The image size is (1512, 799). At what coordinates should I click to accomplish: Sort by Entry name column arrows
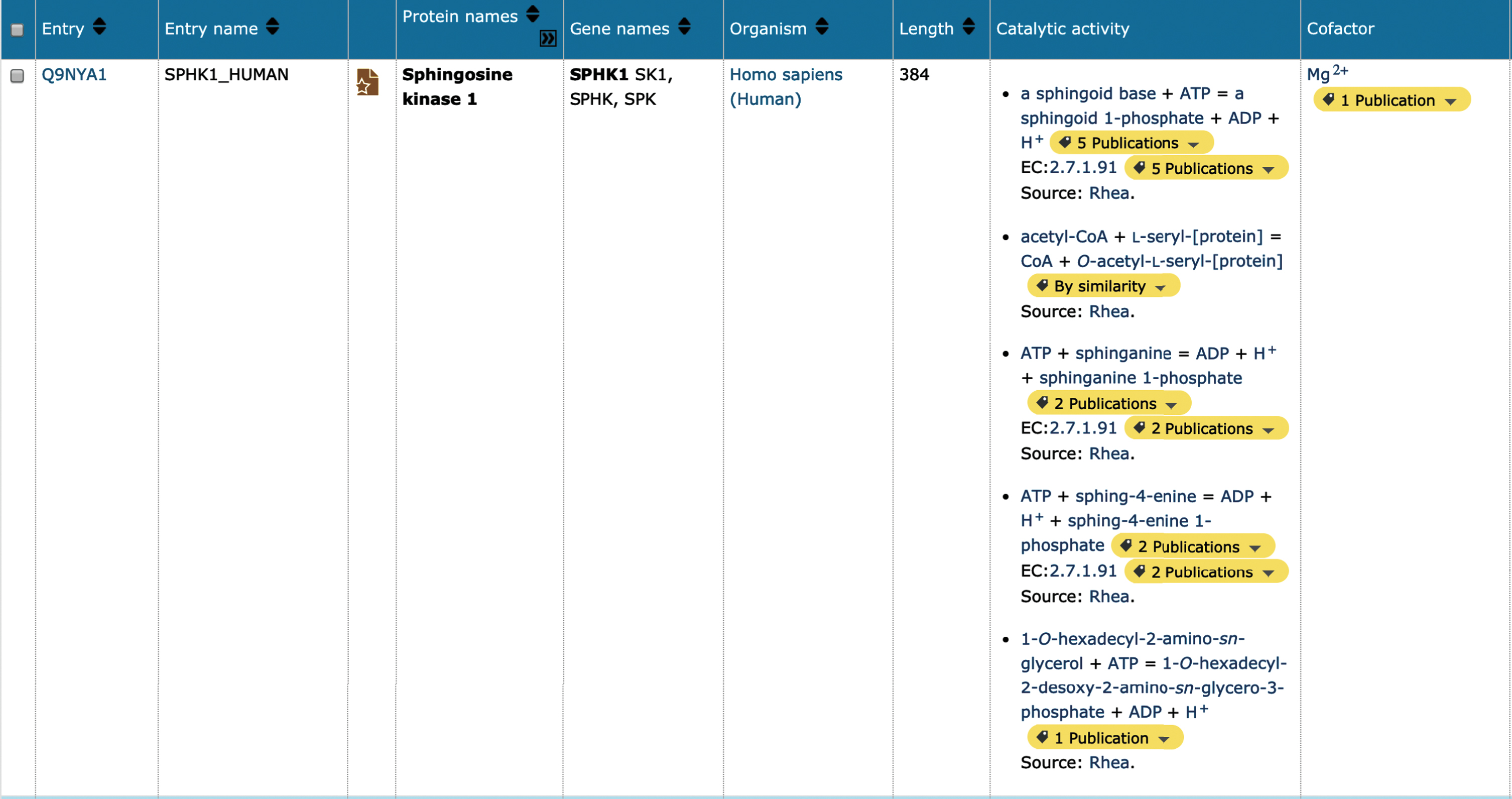273,27
